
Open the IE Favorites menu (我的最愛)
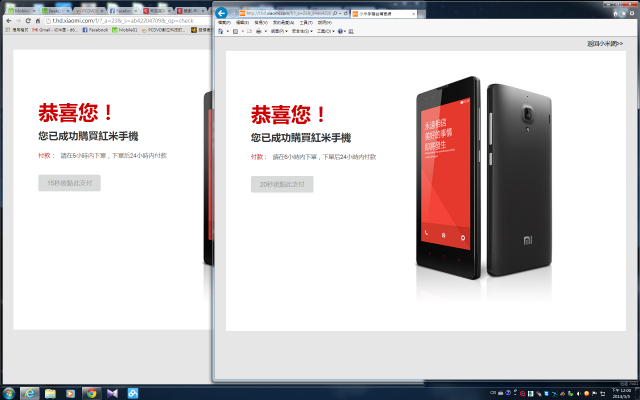tap(283, 22)
